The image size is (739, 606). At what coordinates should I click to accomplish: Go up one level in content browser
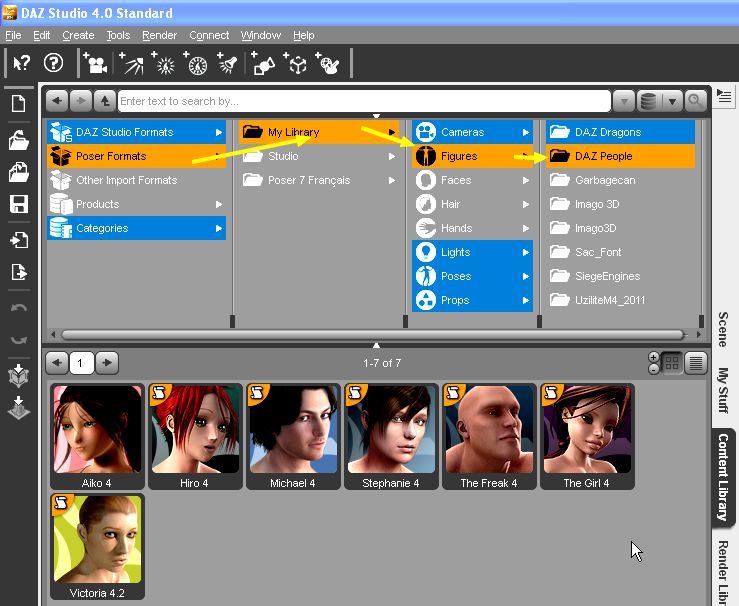105,100
